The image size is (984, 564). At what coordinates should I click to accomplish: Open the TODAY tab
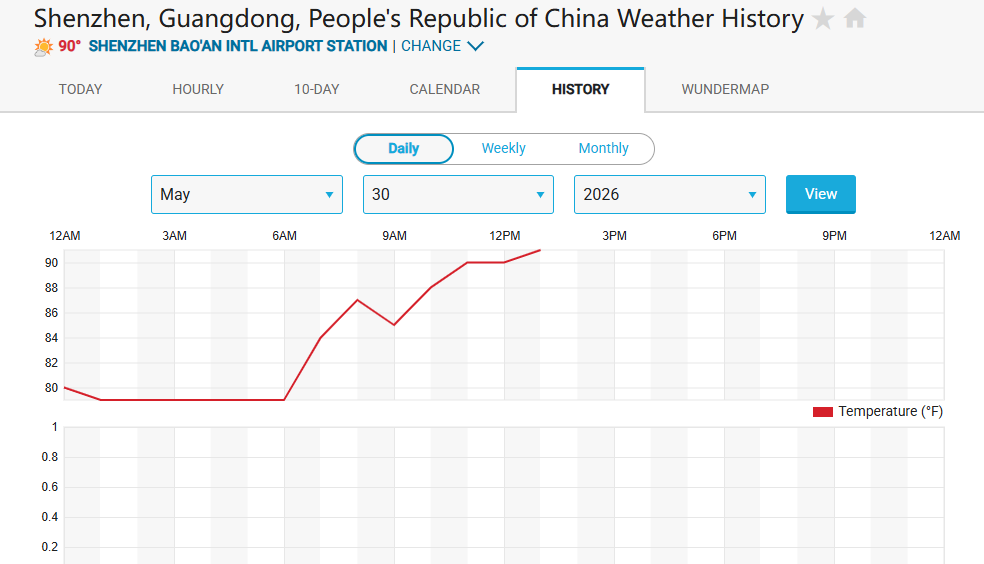[x=80, y=89]
